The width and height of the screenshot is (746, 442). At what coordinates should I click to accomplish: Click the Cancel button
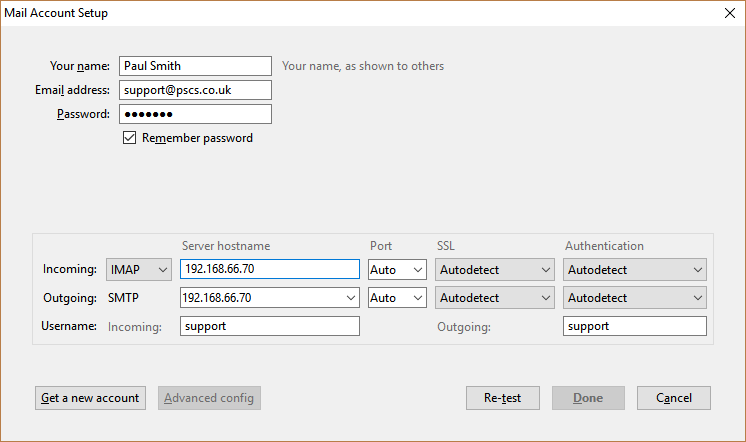point(674,398)
